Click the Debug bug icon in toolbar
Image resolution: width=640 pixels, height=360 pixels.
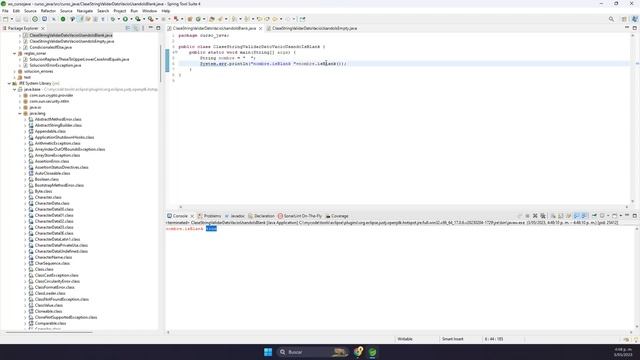[113, 19]
